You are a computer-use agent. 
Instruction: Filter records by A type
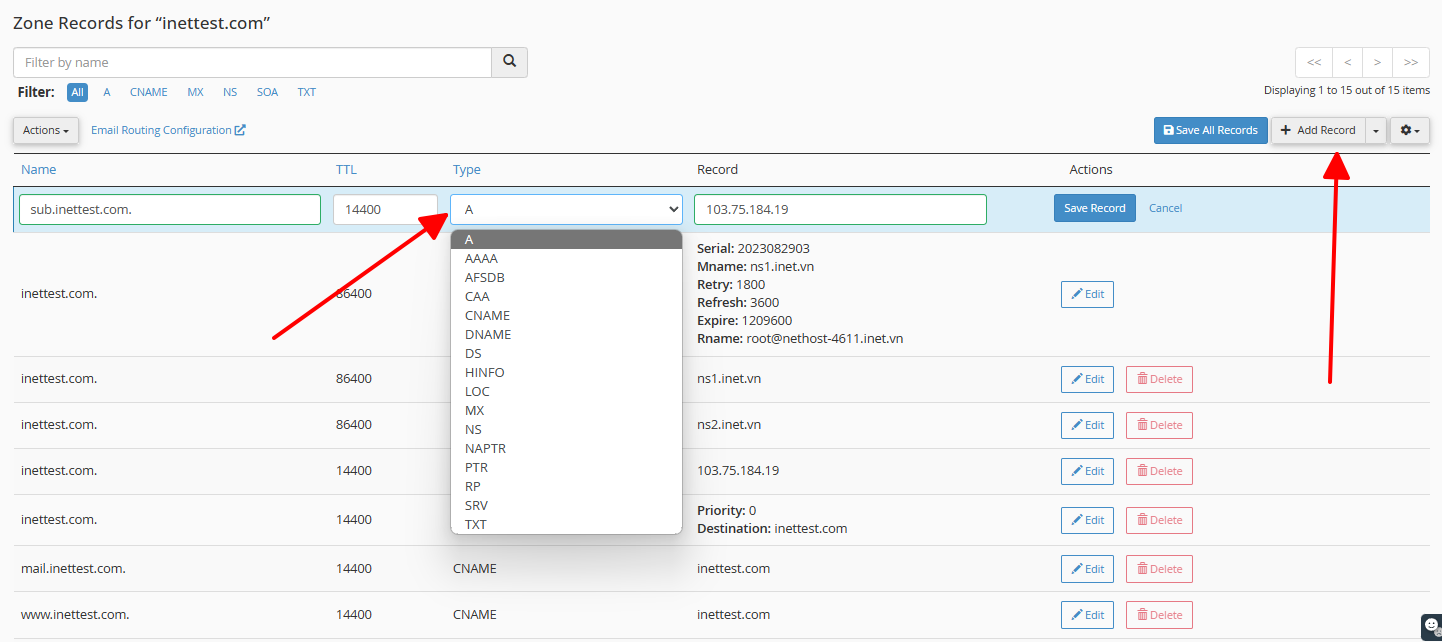[x=107, y=92]
